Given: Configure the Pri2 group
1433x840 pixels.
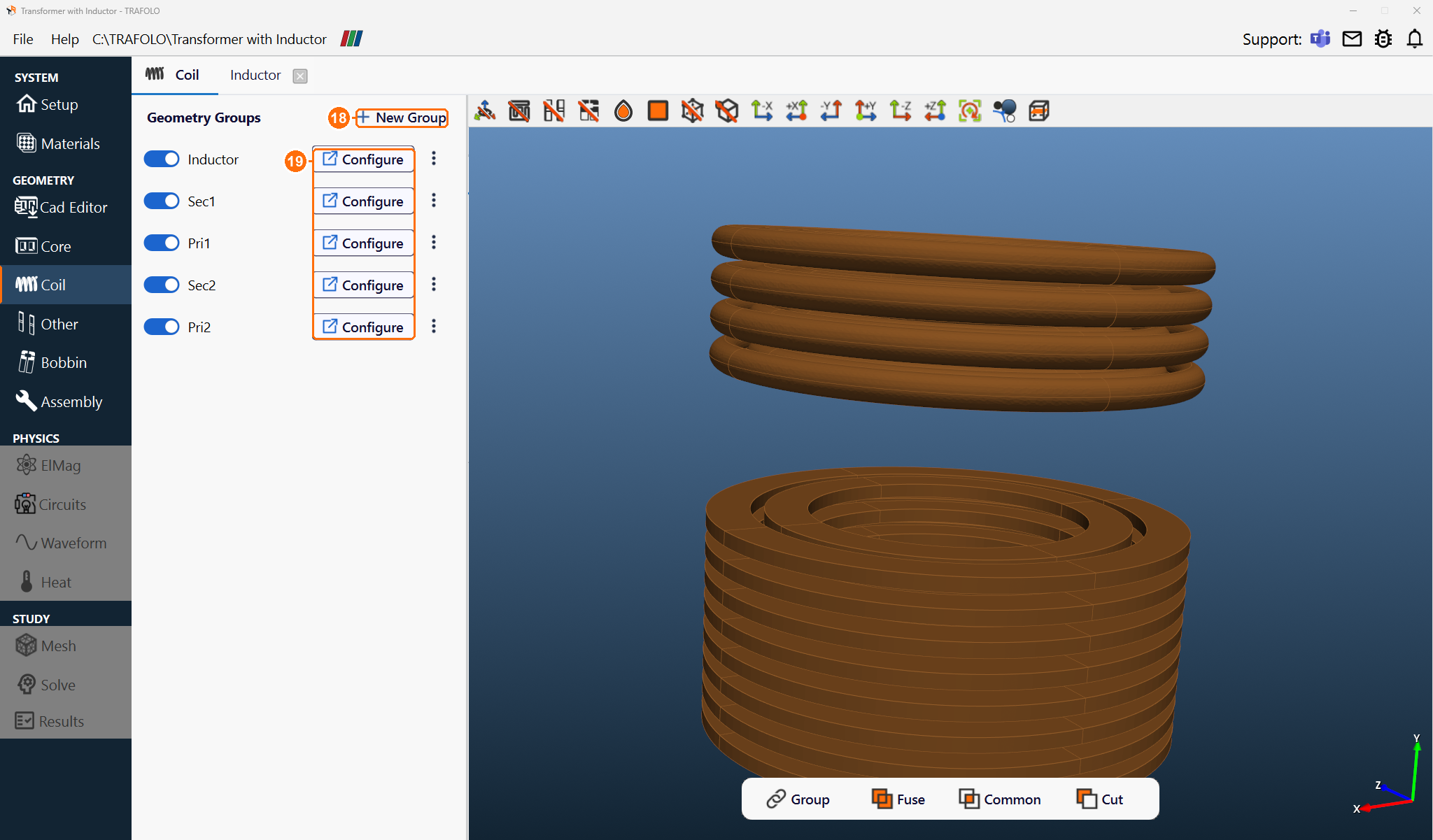Looking at the screenshot, I should (x=363, y=327).
